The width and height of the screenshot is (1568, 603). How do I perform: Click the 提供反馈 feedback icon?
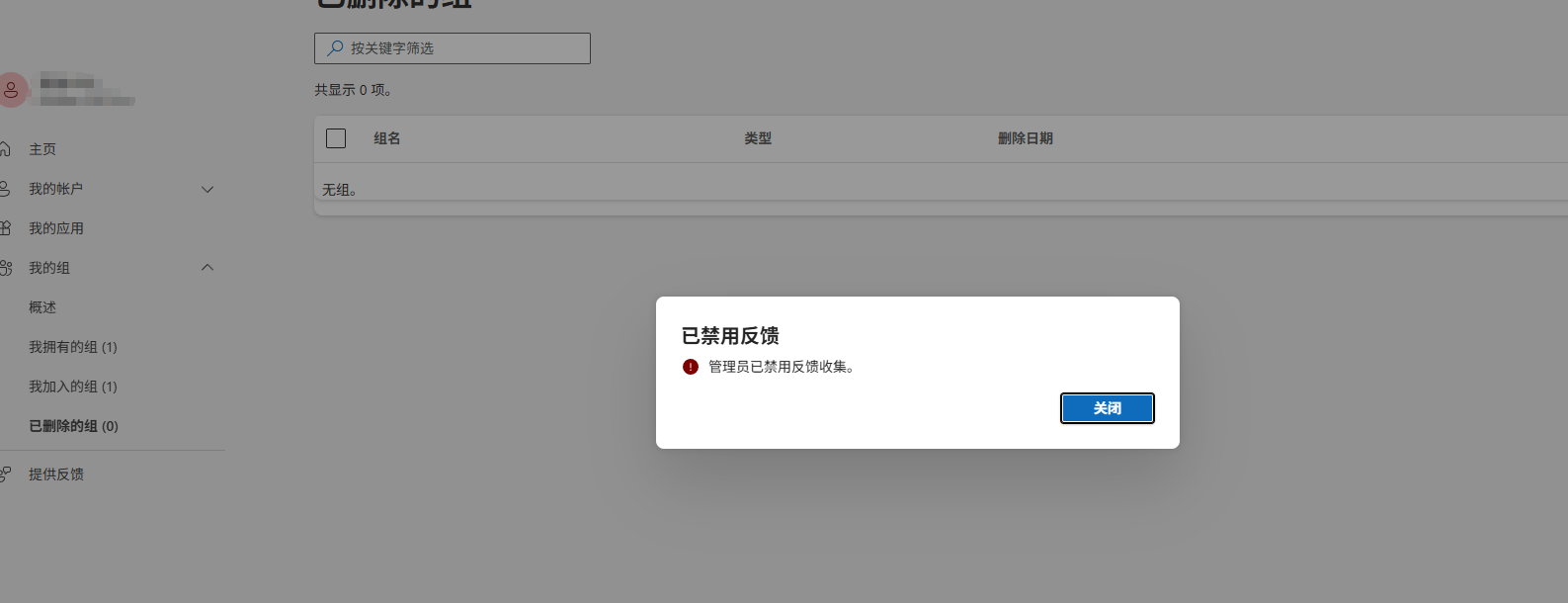(x=5, y=474)
